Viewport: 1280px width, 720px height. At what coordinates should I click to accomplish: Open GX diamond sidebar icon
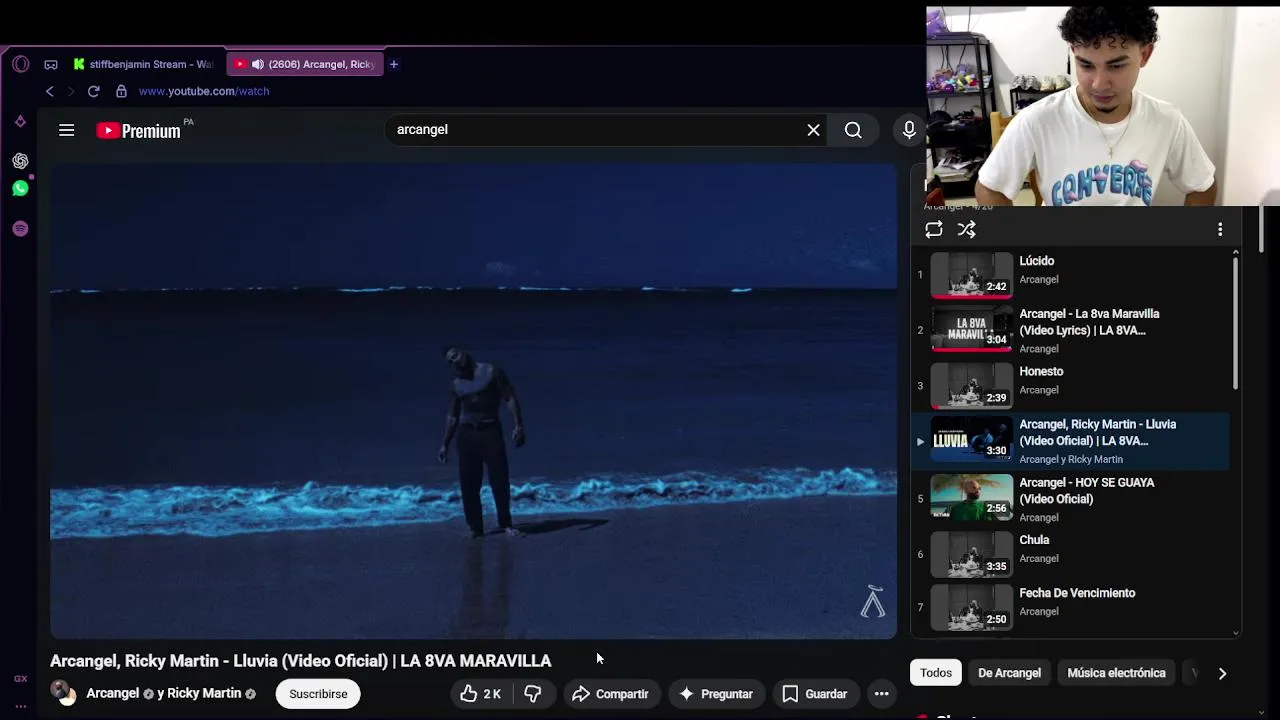coord(20,122)
